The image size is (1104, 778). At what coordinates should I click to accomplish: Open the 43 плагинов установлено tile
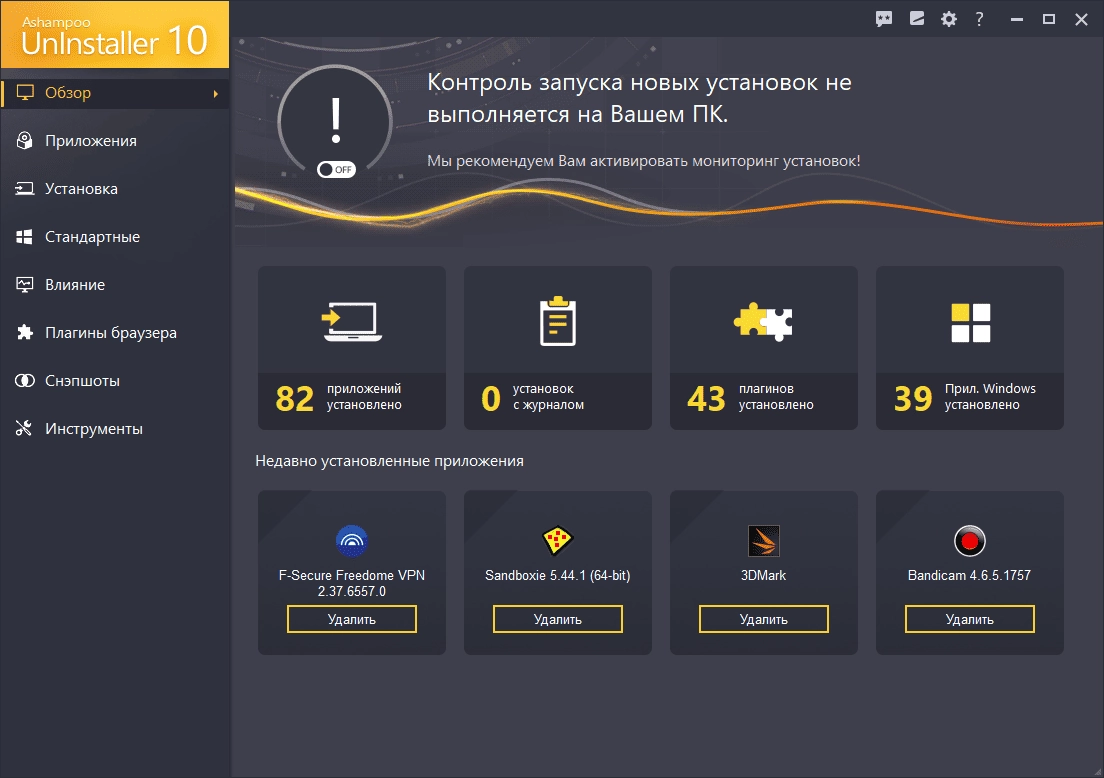pyautogui.click(x=764, y=348)
